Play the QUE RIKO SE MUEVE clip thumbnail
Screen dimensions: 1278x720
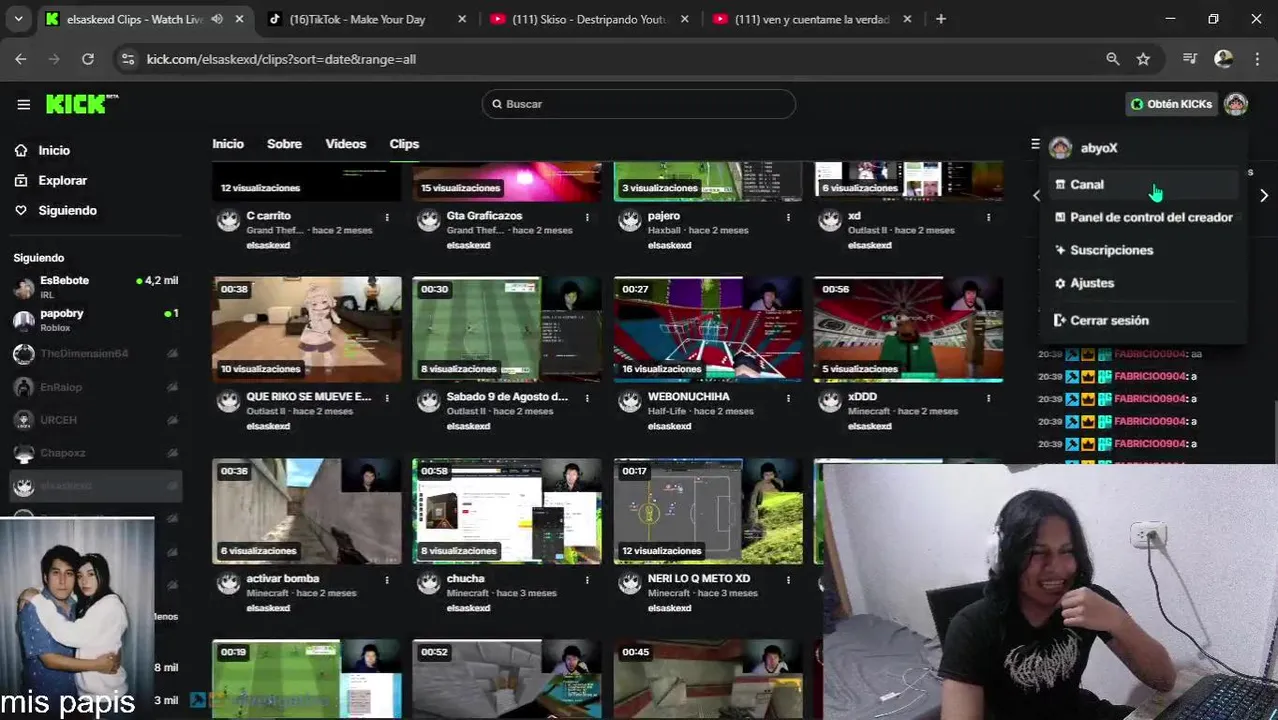tap(307, 329)
